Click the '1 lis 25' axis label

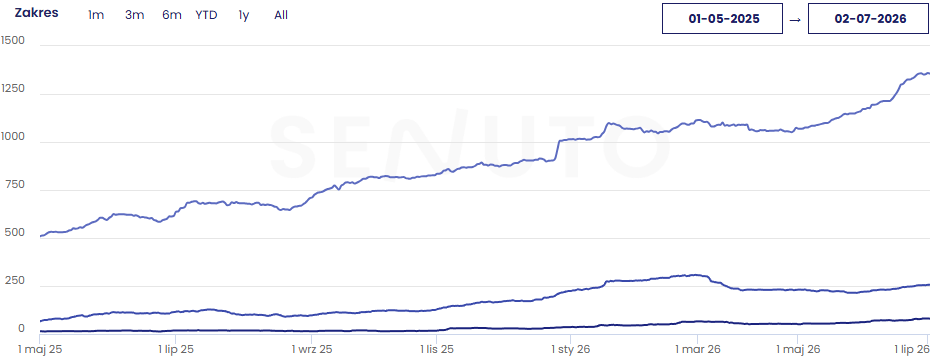coord(437,349)
